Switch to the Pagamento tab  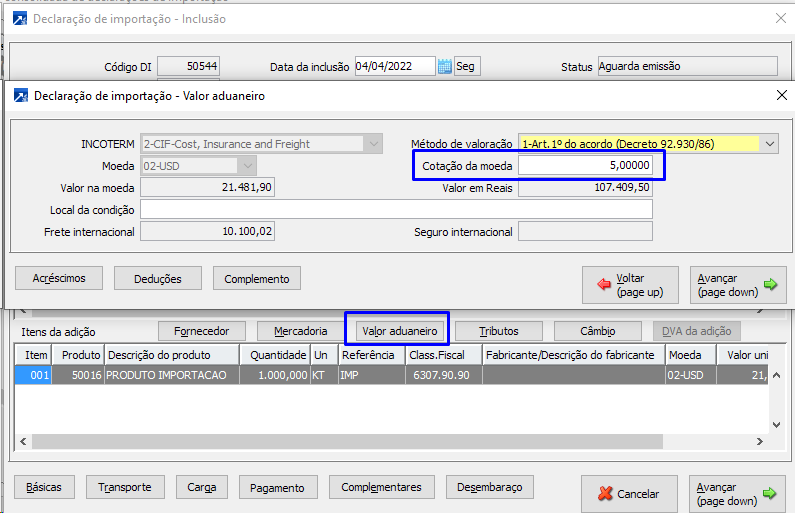click(x=278, y=487)
